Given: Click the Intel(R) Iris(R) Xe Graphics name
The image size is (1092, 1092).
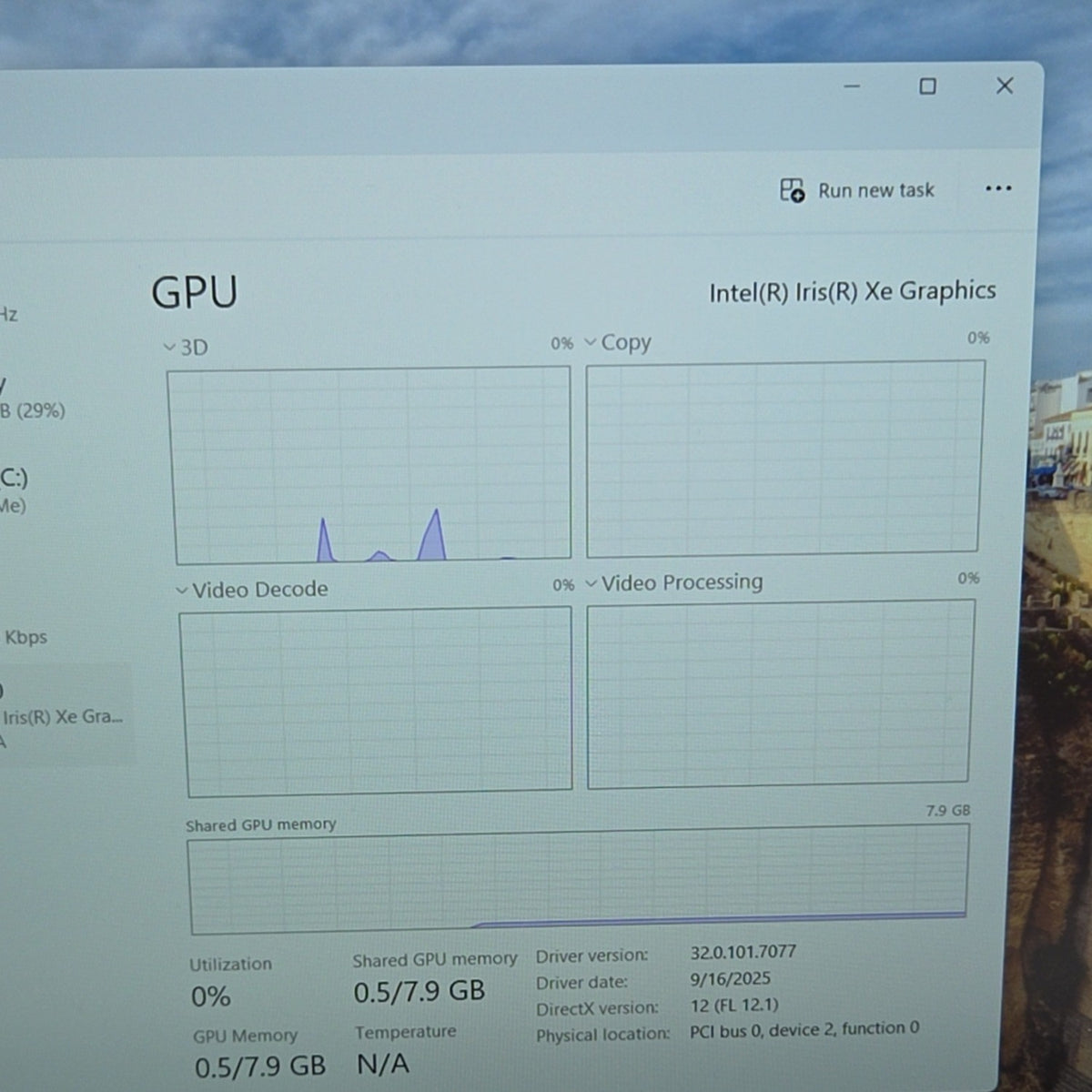Looking at the screenshot, I should (853, 292).
